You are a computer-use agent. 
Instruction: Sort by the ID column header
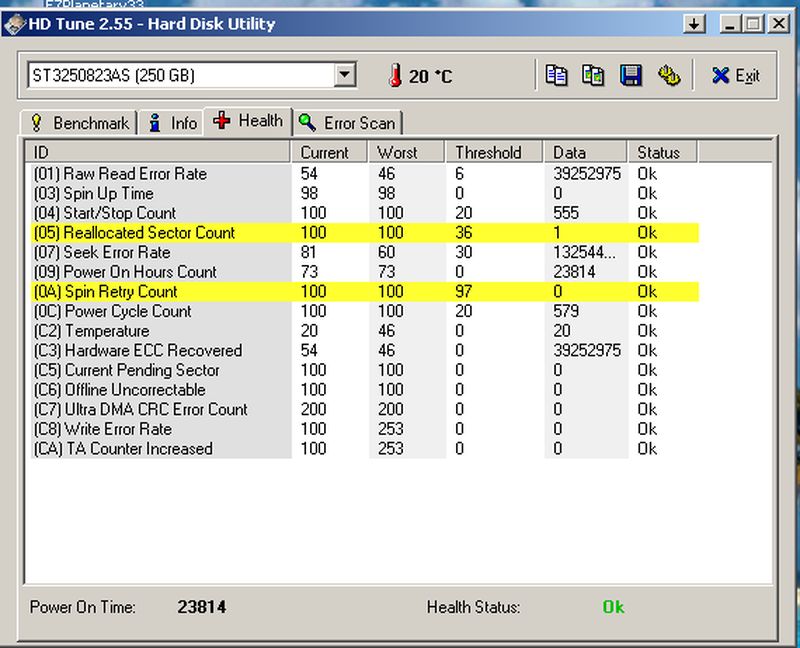[158, 152]
